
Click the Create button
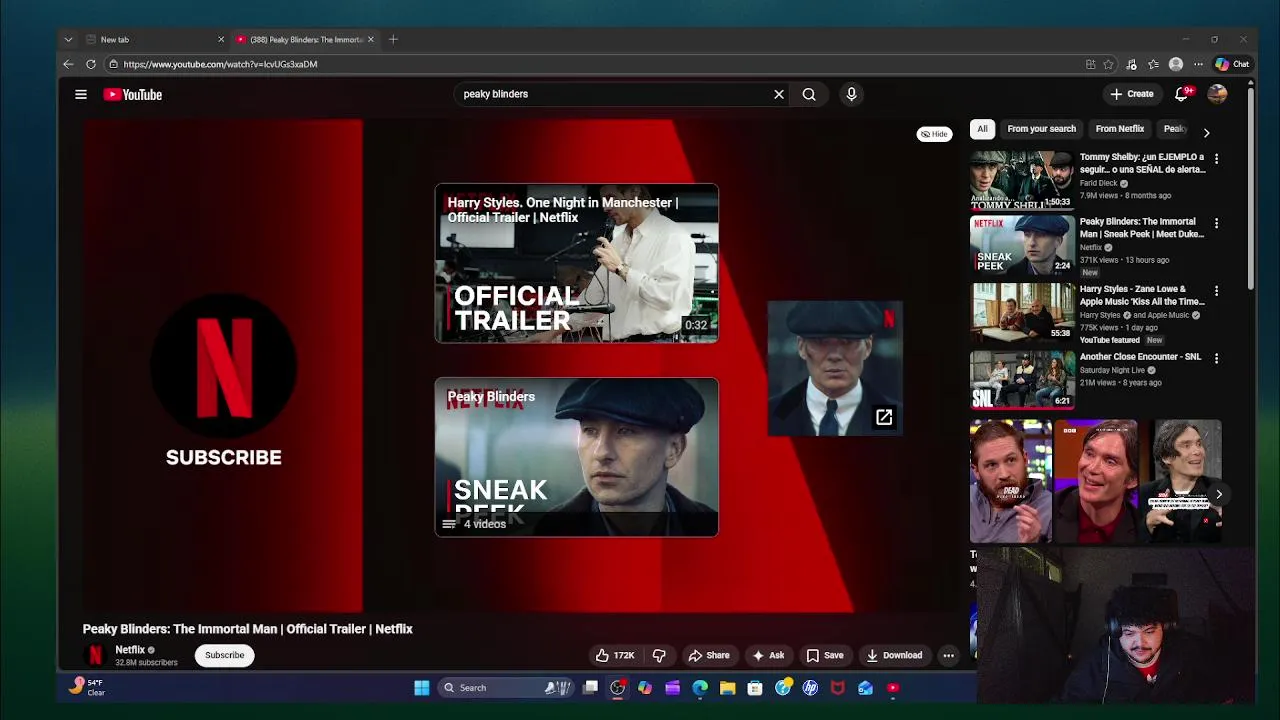click(x=1132, y=94)
